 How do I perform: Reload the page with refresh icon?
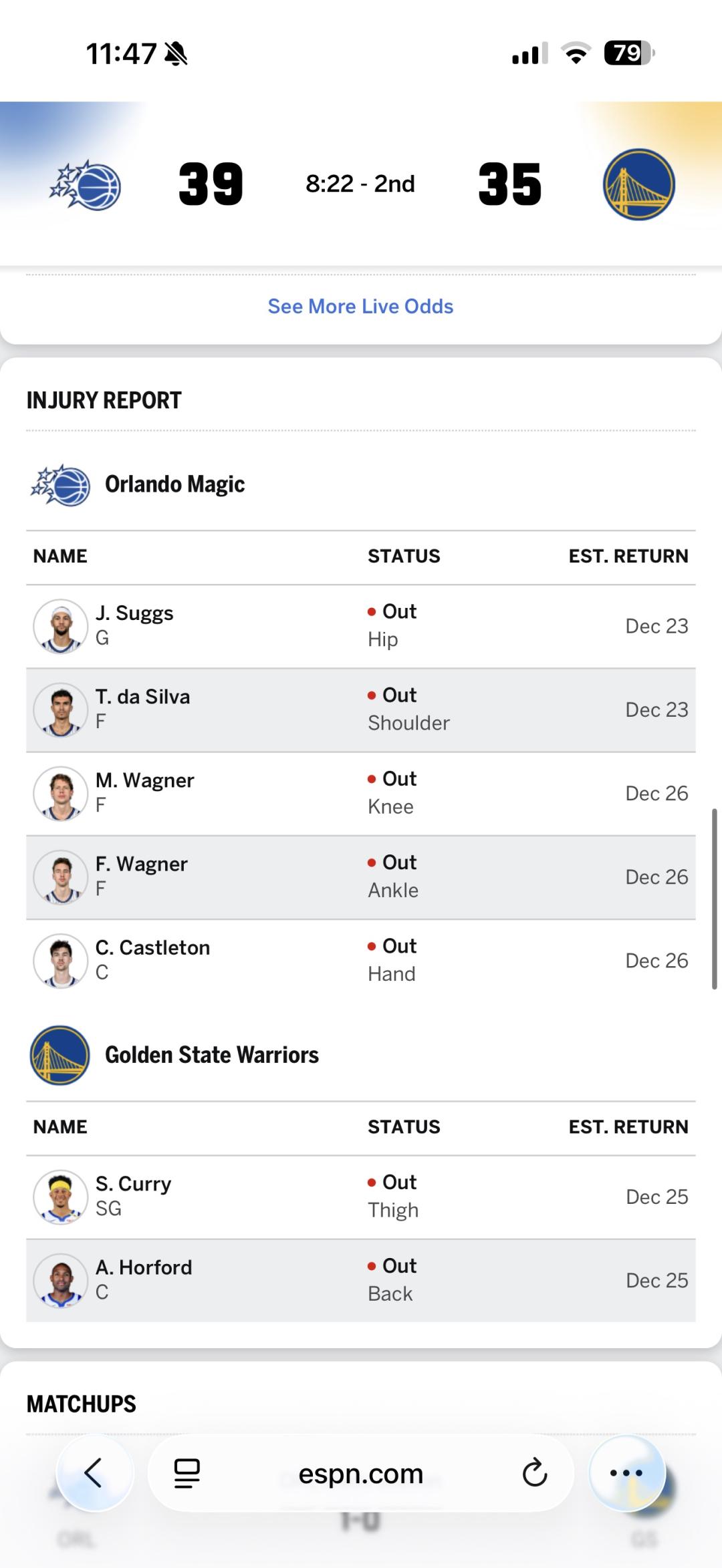pos(534,1472)
